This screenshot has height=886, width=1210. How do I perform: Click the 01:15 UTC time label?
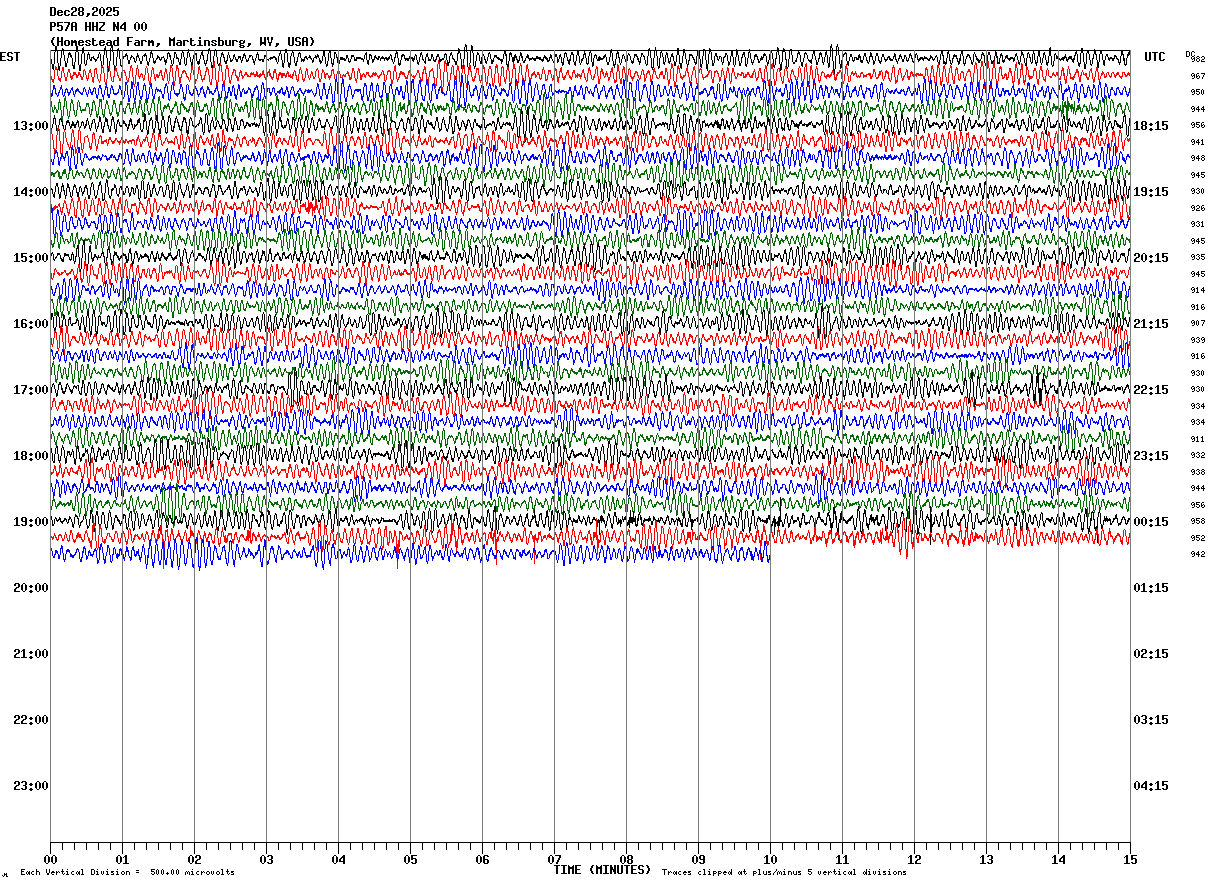tap(1150, 588)
